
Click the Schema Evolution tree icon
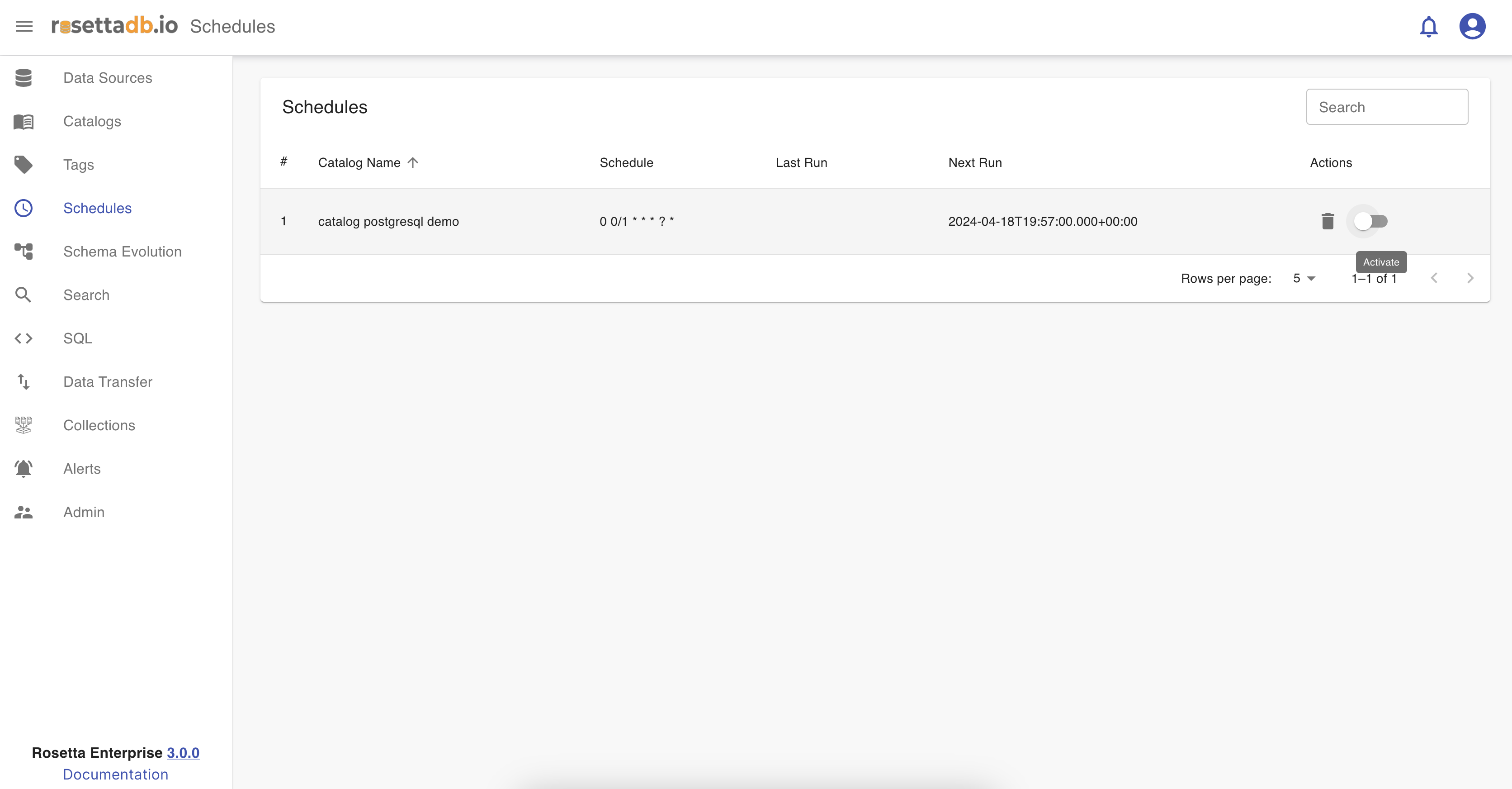(24, 252)
